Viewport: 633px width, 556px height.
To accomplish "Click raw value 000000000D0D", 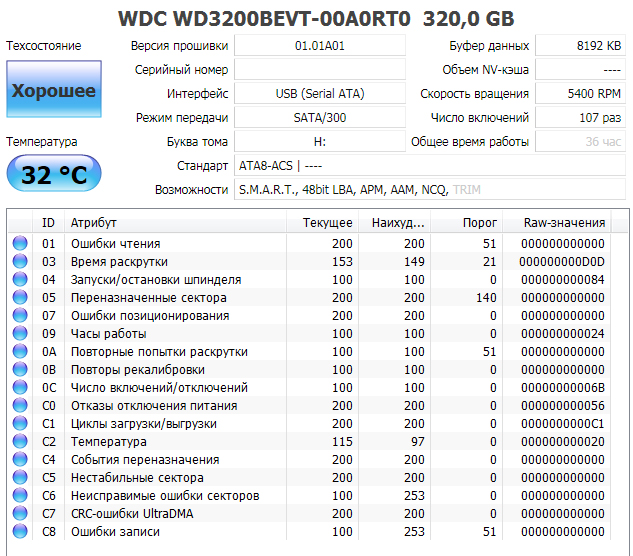I will [562, 262].
